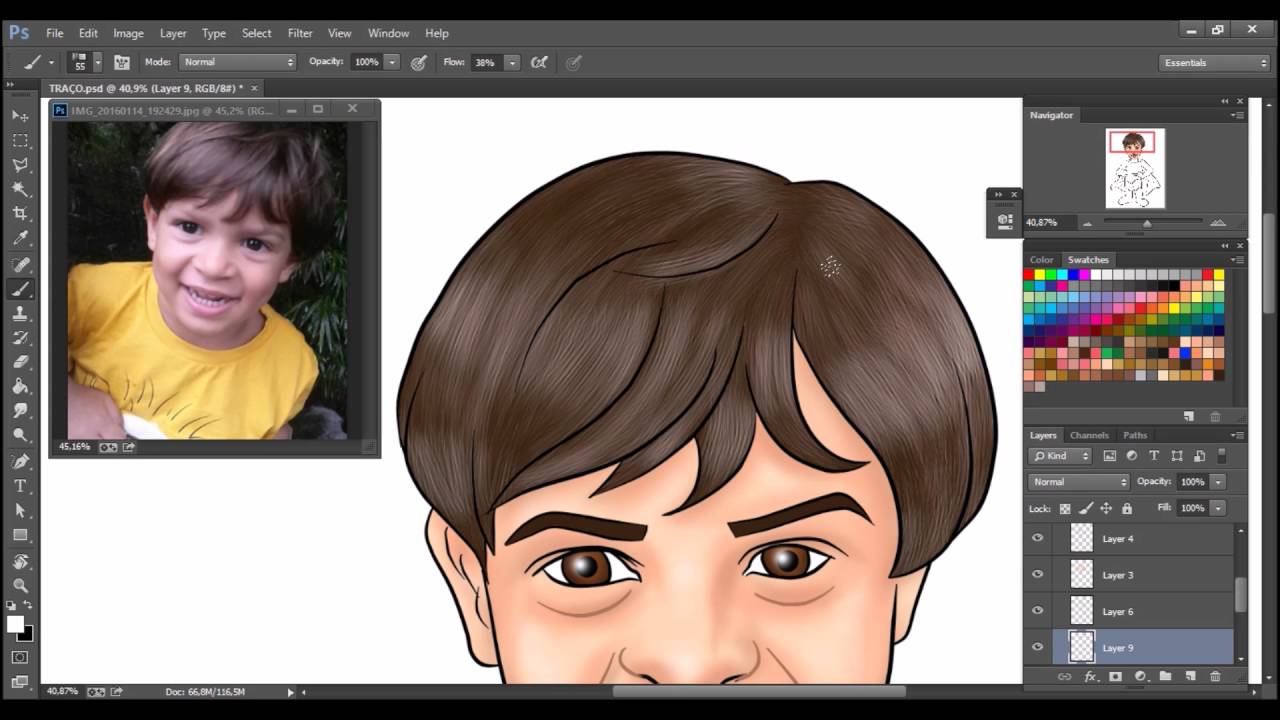Change screen mode at toolbox bottom
Viewport: 1280px width, 720px height.
click(x=20, y=682)
